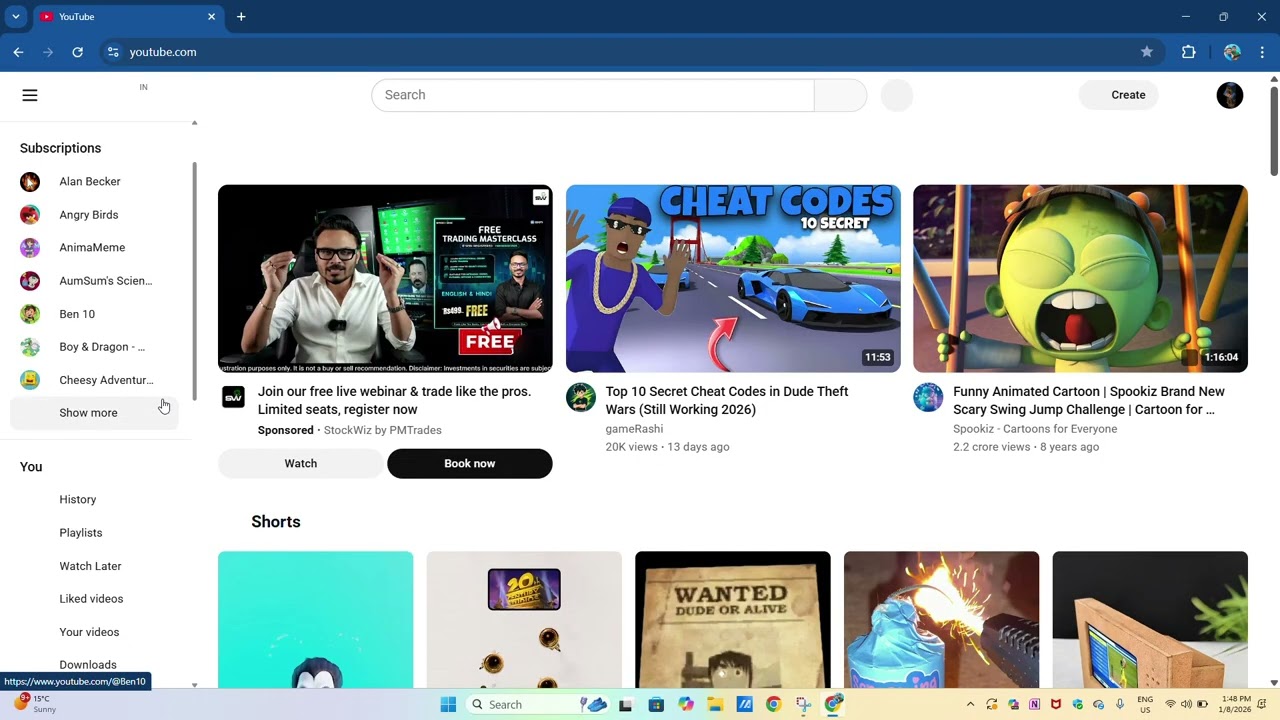1280x720 pixels.
Task: Open Chrome profile avatar in toolbar
Action: pos(1232,52)
